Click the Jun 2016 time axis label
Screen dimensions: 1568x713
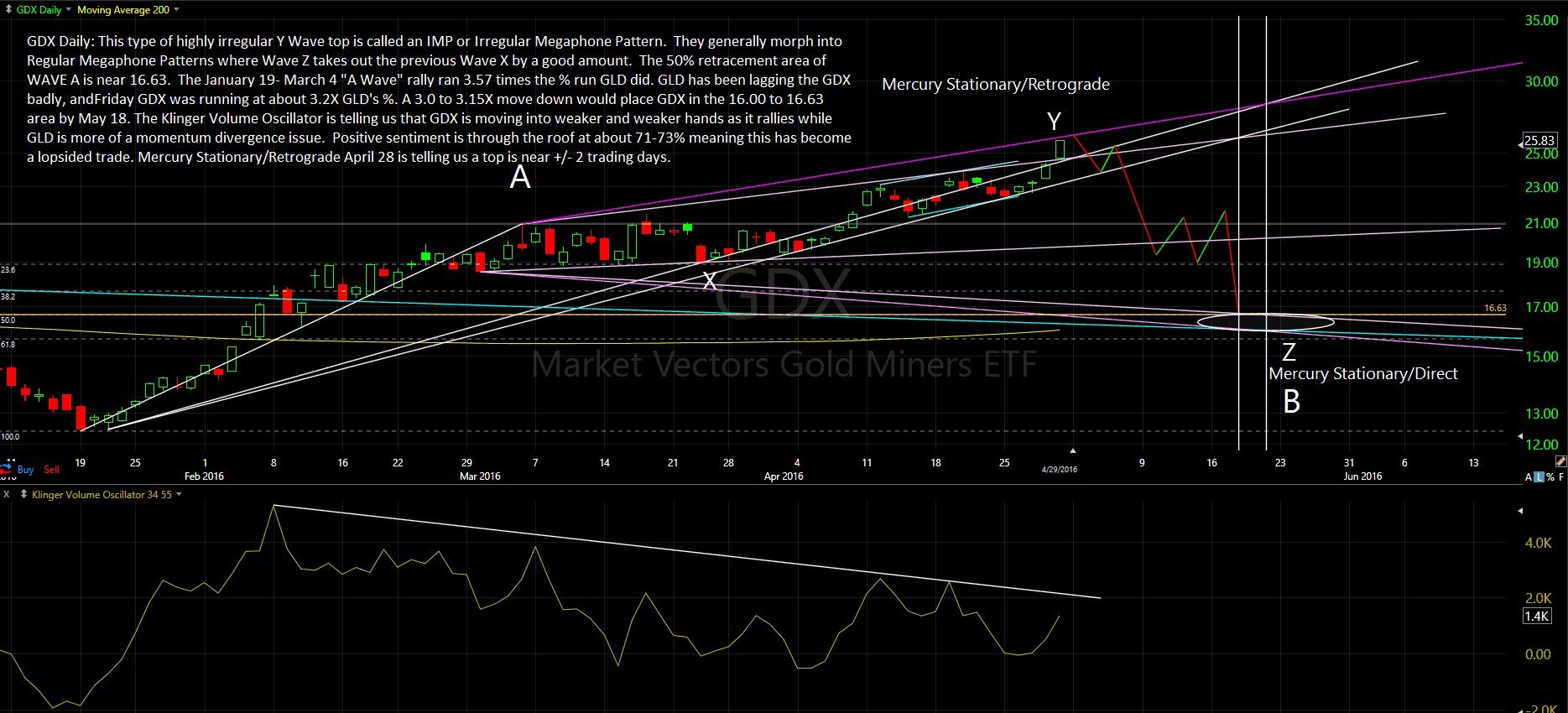pos(1362,476)
